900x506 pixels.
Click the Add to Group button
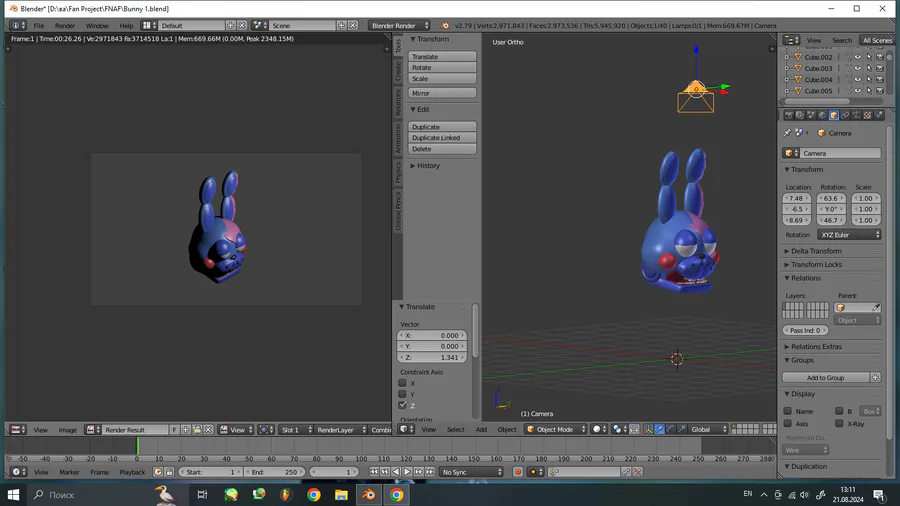click(825, 377)
